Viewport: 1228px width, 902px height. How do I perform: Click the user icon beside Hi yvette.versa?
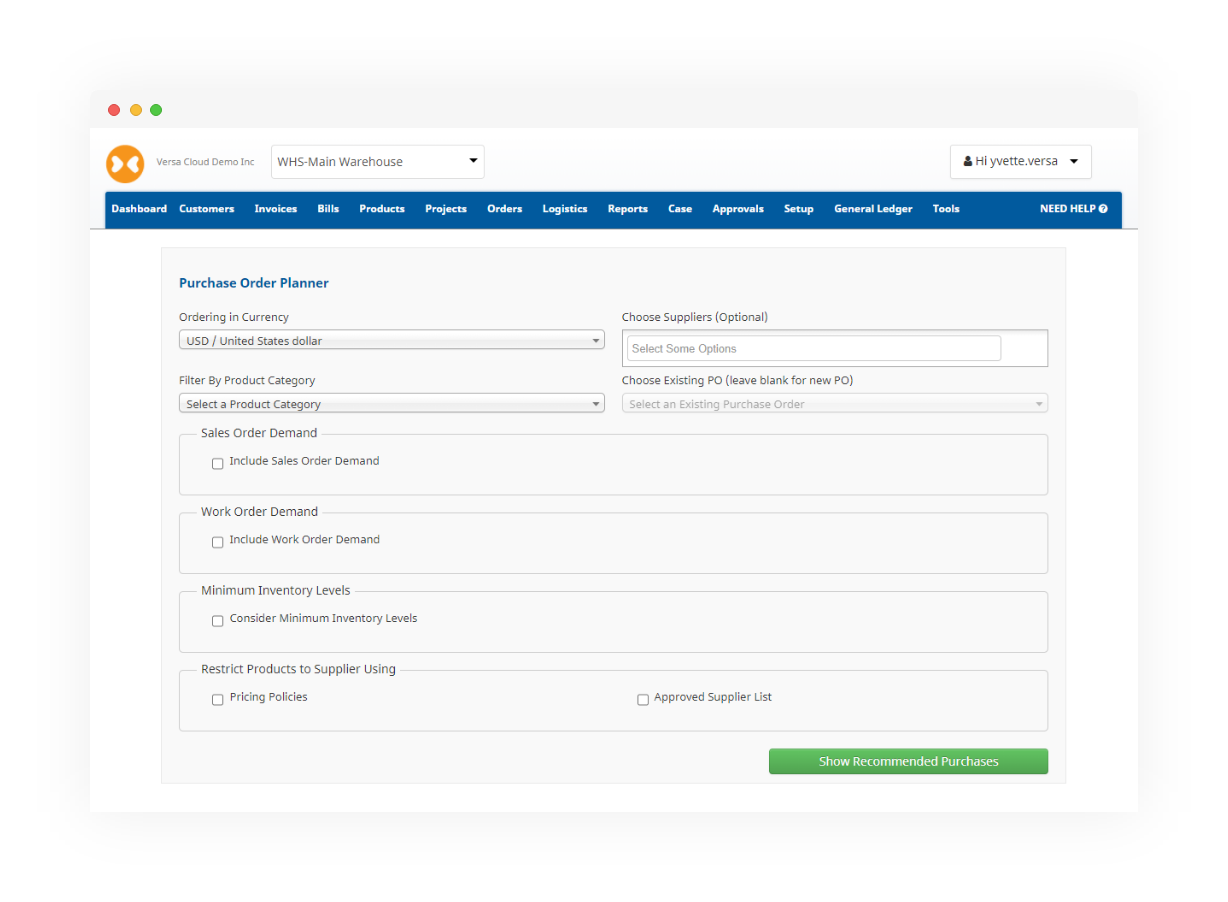coord(968,161)
